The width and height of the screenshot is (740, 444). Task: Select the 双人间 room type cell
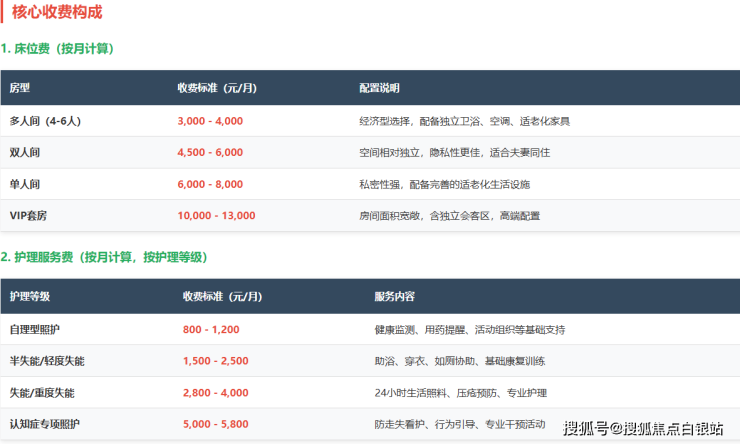pyautogui.click(x=26, y=152)
